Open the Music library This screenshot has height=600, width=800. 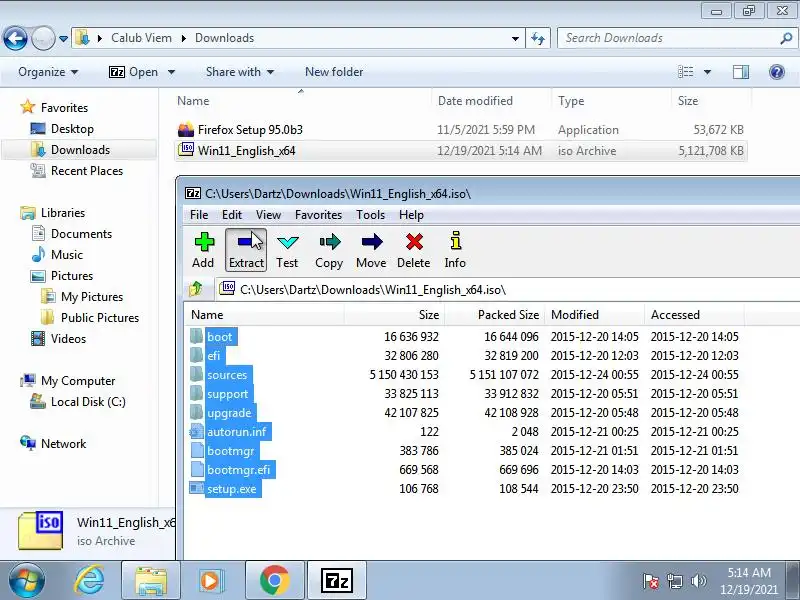click(x=66, y=255)
